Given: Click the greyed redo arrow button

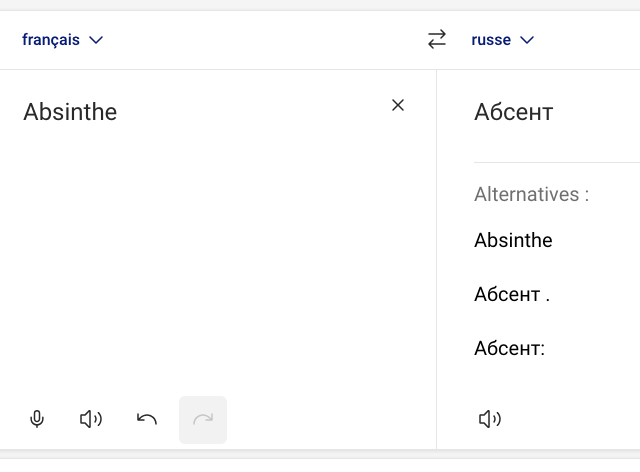Looking at the screenshot, I should point(203,419).
